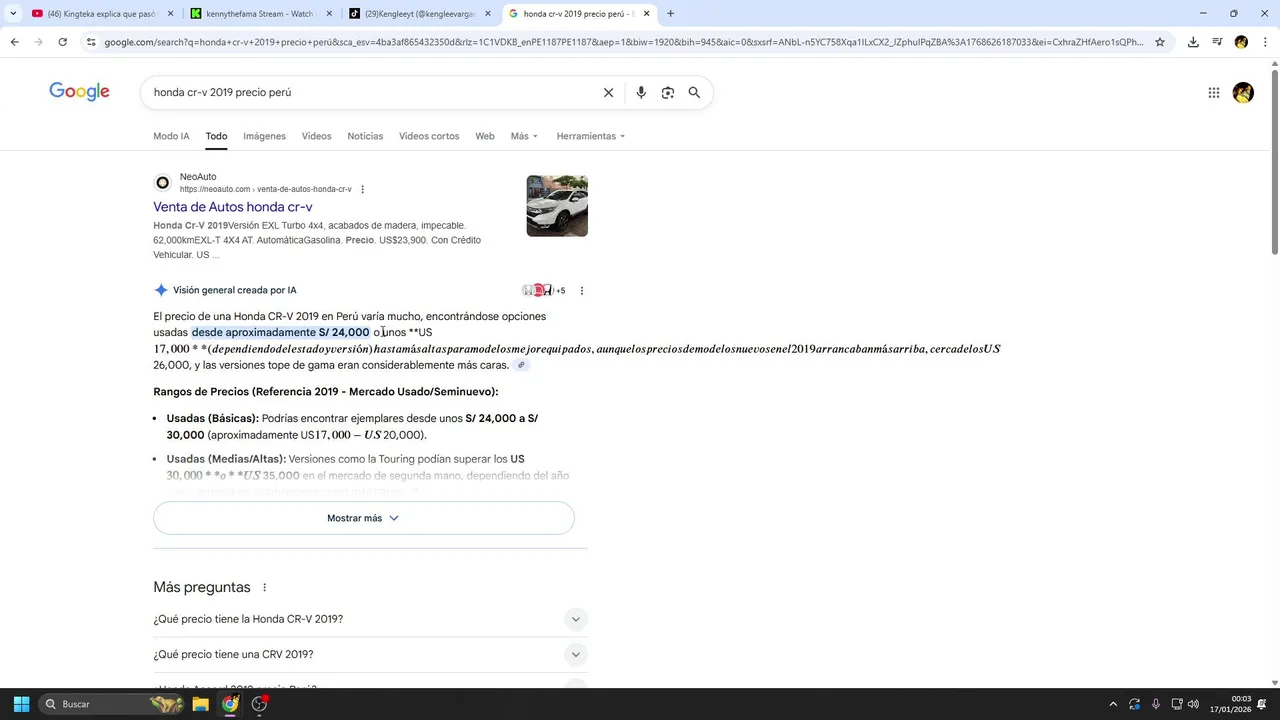Image resolution: width=1280 pixels, height=720 pixels.
Task: Click the microphone icon in system tray
Action: (x=1156, y=704)
